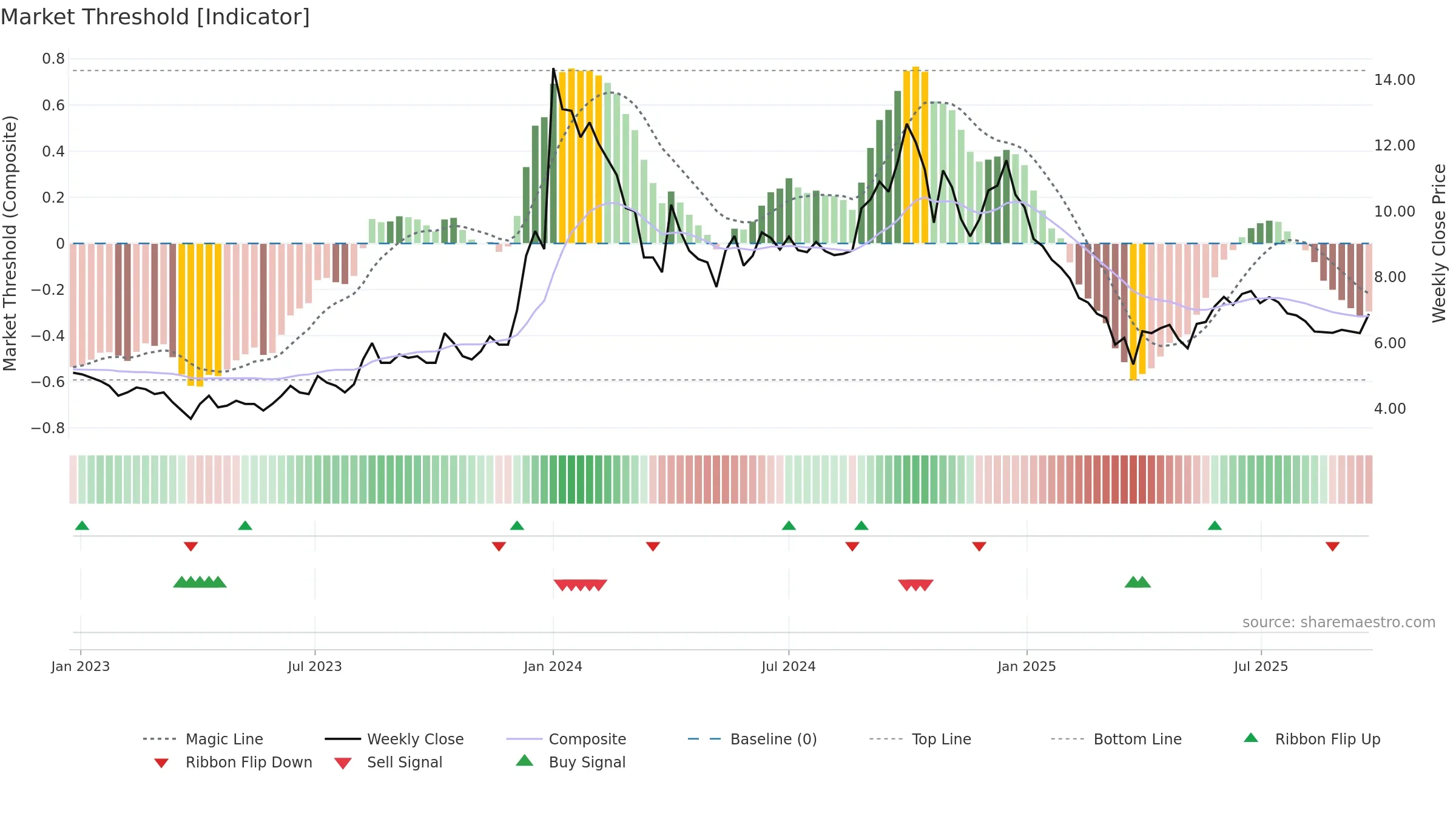Click the Market Threshold (Composite) axis title
The image size is (1456, 819).
[10, 243]
